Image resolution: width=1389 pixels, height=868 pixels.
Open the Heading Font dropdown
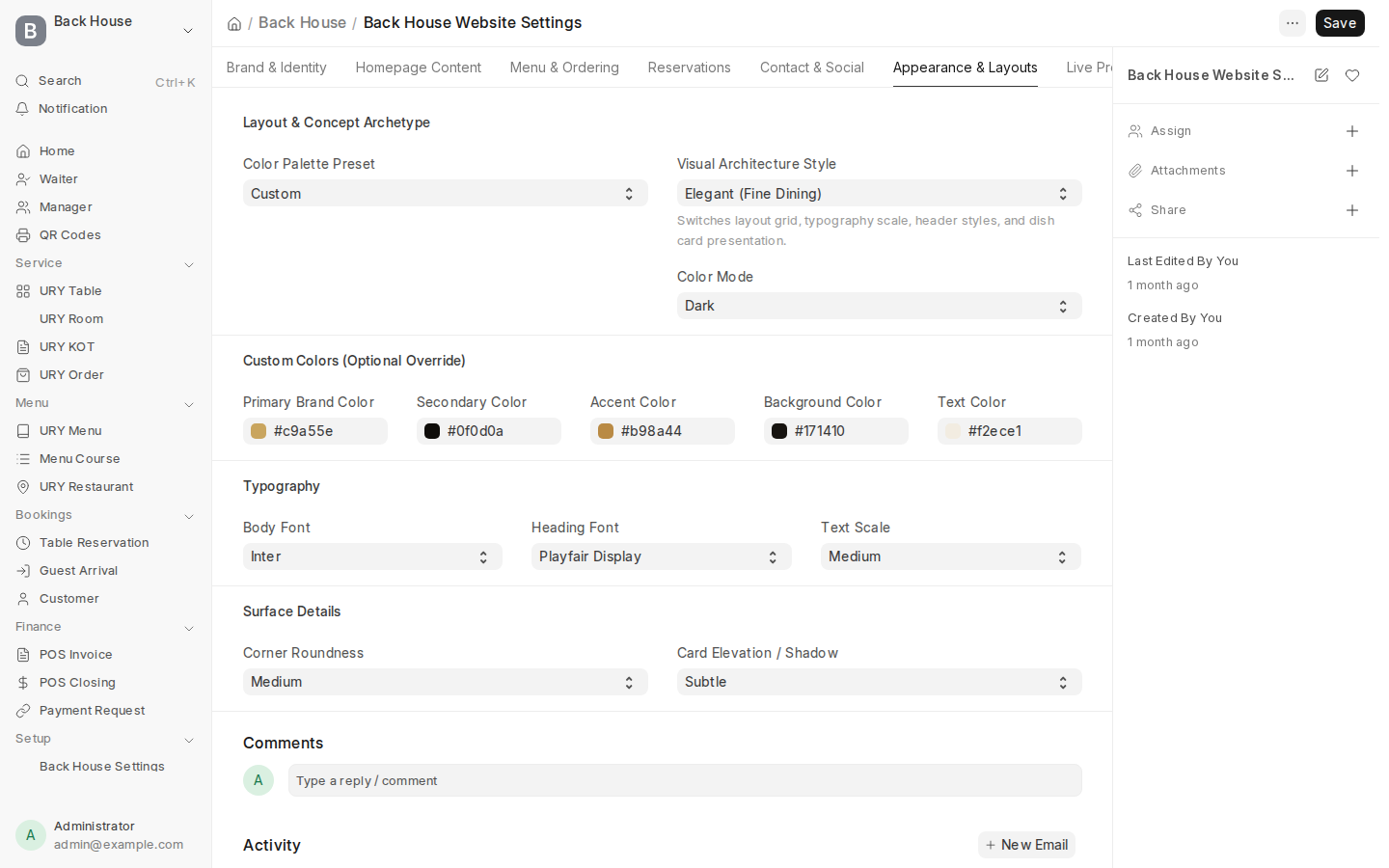[661, 556]
